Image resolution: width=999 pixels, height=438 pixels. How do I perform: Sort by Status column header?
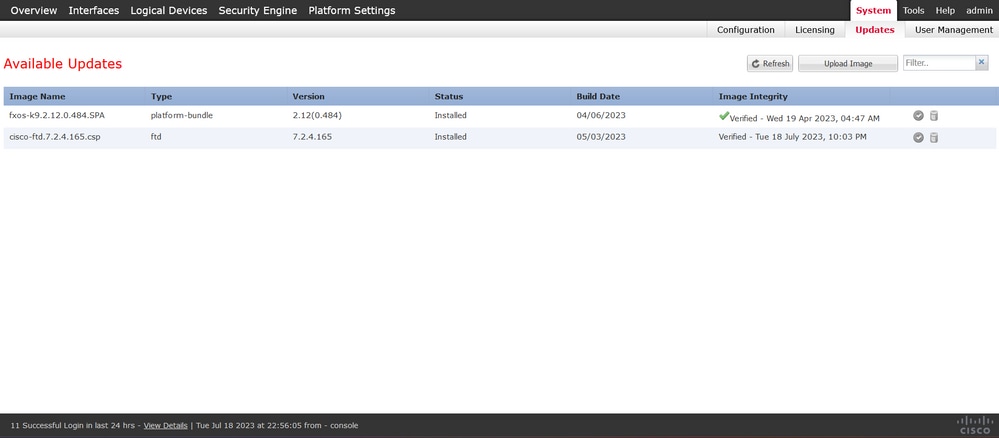click(449, 96)
